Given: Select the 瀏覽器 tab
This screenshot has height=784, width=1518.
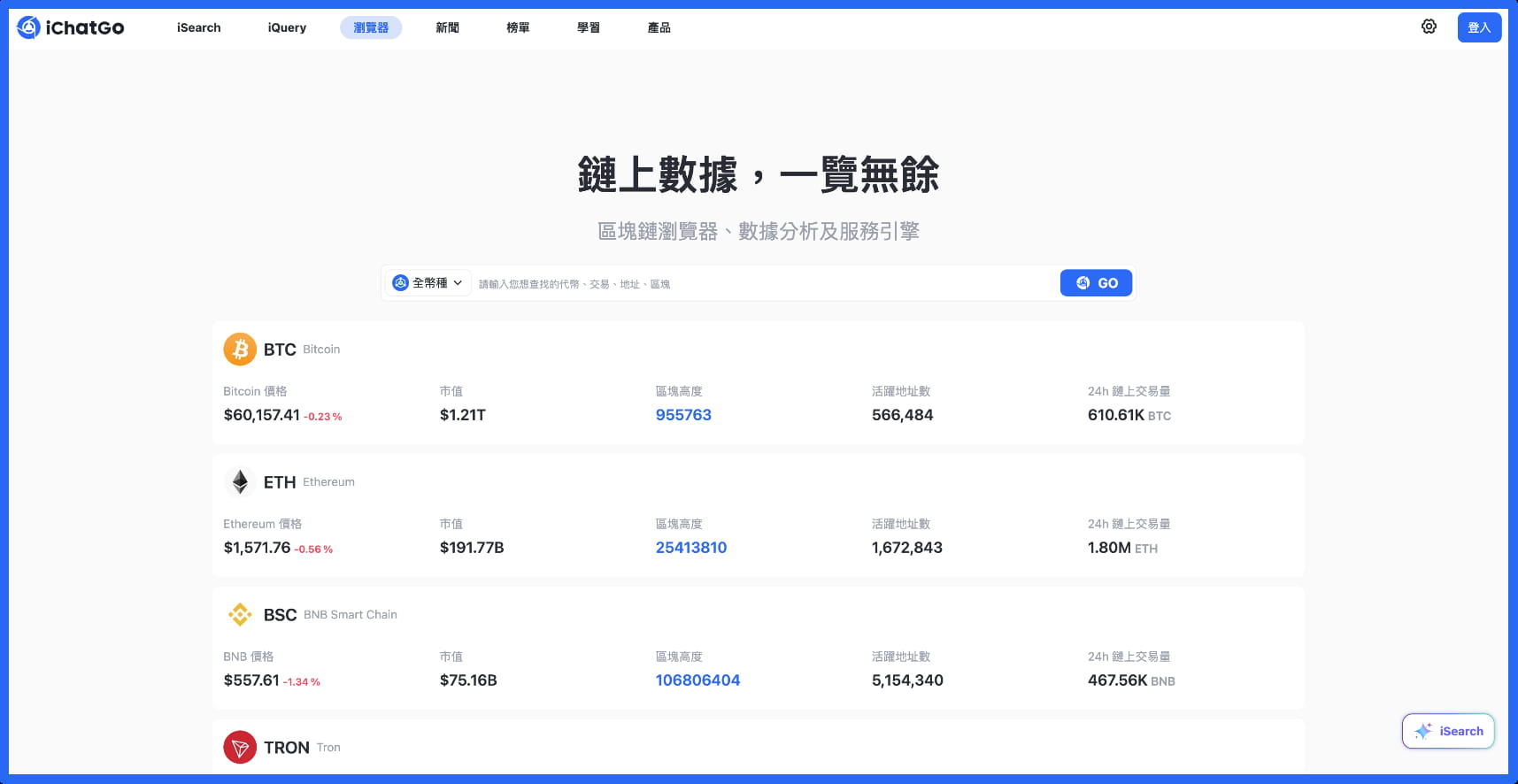Looking at the screenshot, I should 371,27.
